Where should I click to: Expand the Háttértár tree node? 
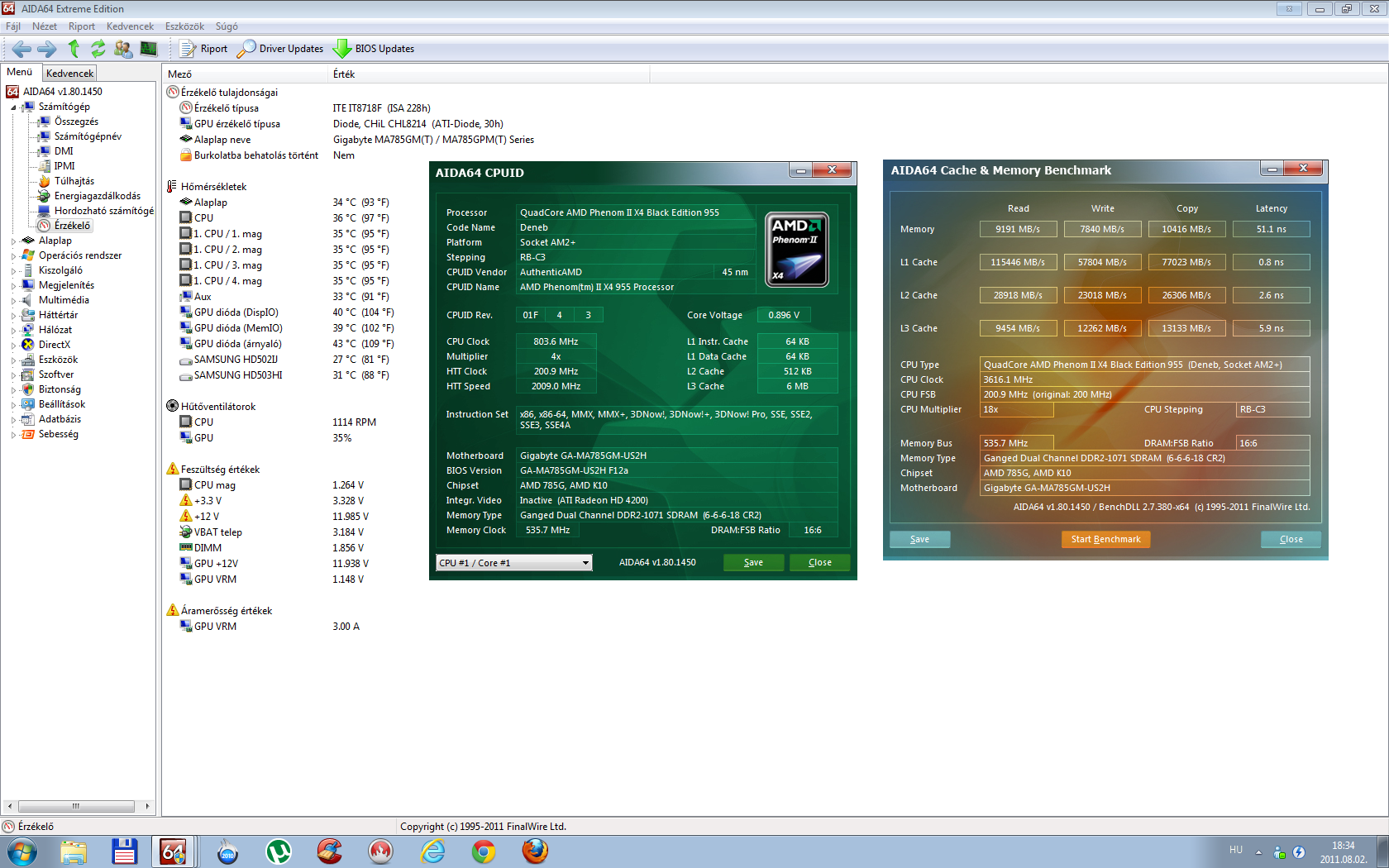tap(13, 316)
